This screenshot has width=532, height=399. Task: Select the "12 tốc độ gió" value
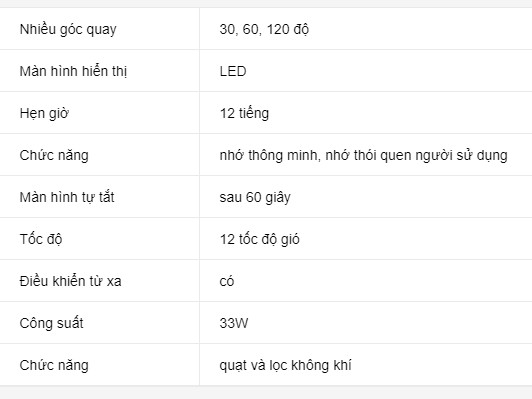coord(260,239)
